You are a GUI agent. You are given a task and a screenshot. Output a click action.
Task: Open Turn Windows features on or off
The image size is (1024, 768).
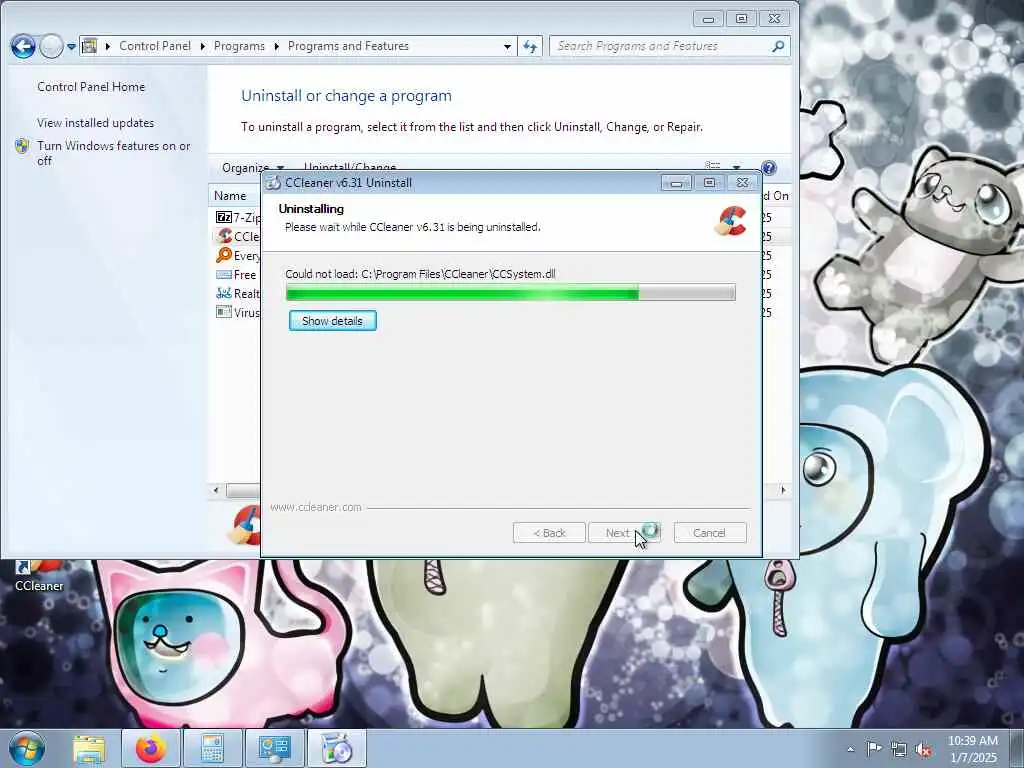(114, 153)
